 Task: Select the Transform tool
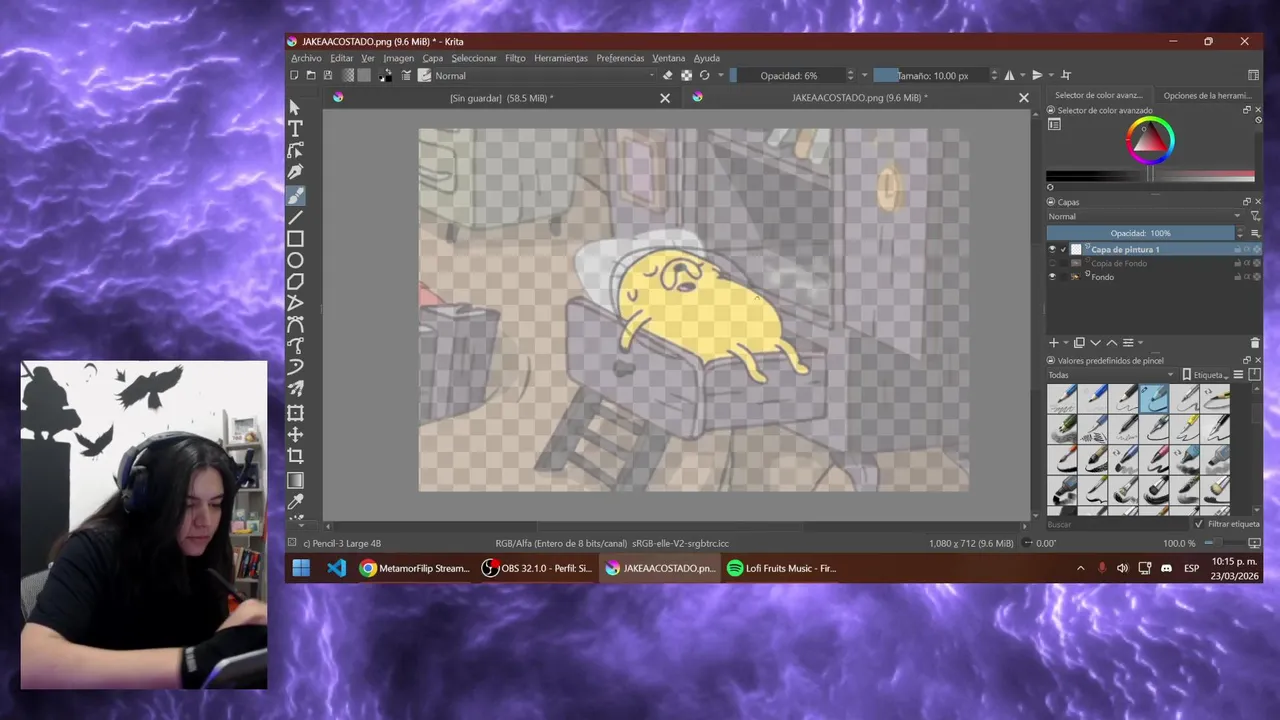tap(295, 412)
